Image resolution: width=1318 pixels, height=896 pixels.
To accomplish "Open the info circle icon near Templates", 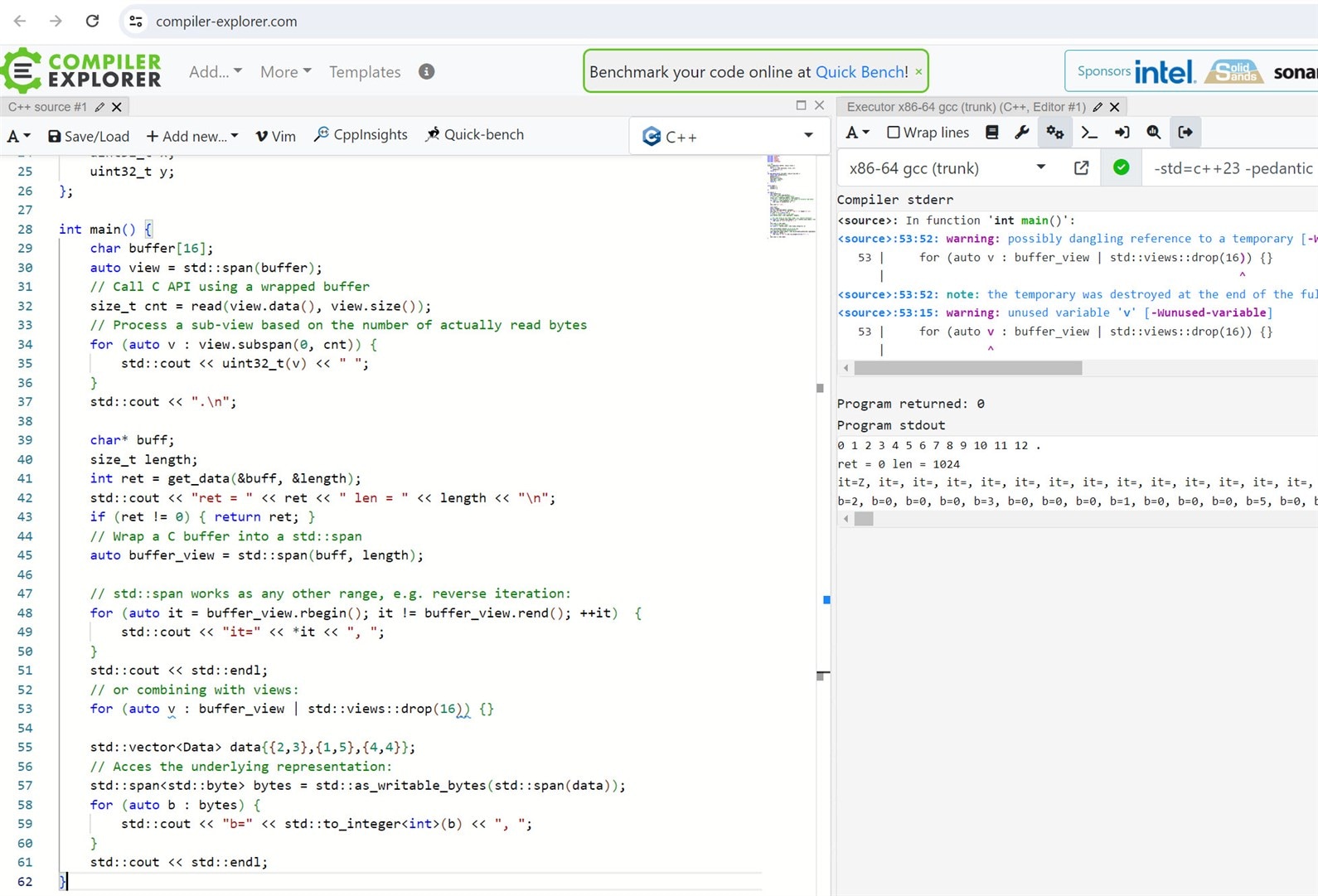I will click(426, 71).
